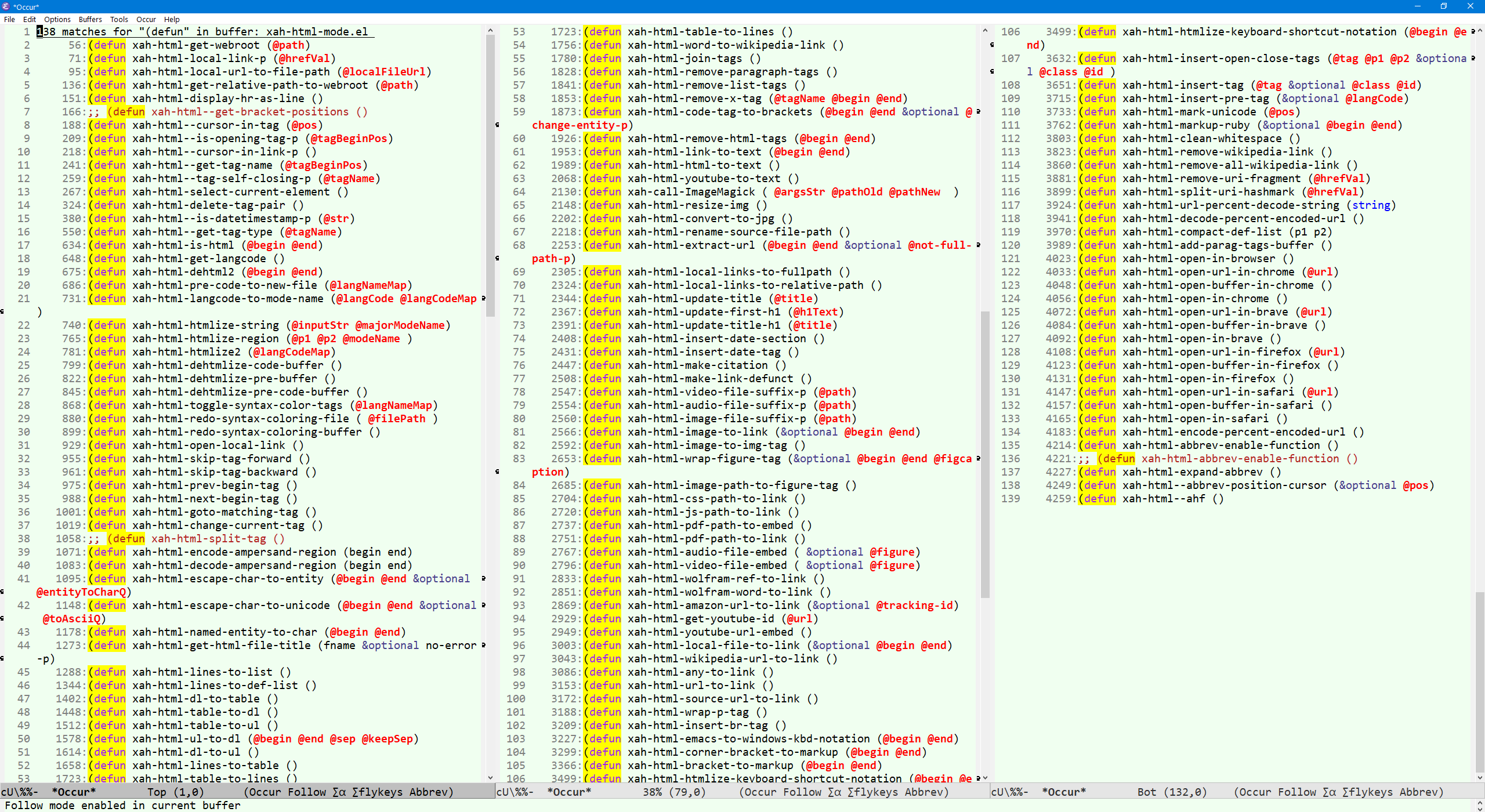1485x812 pixels.
Task: Go to match xah-html-insert-tag
Action: tap(1183, 85)
